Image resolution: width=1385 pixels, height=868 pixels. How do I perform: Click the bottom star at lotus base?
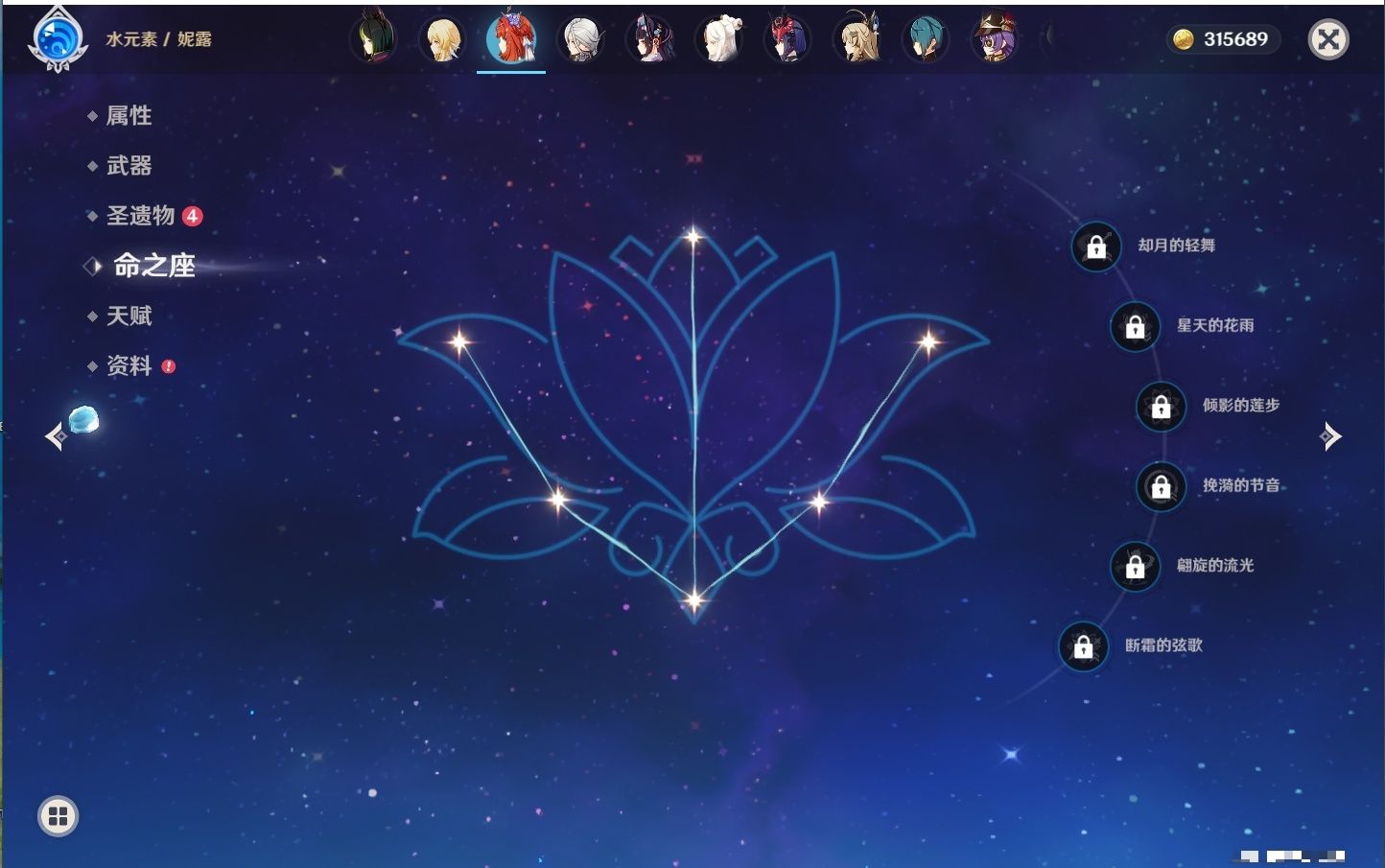pos(693,601)
